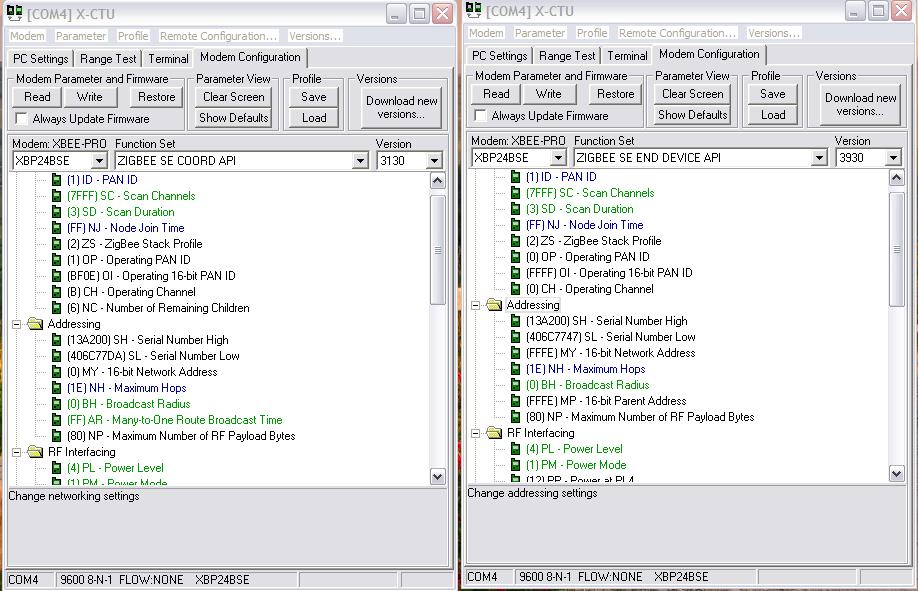Viewport: 918px width, 591px height.
Task: Toggle Always Update Firmware checkbox in the right window
Action: [482, 116]
